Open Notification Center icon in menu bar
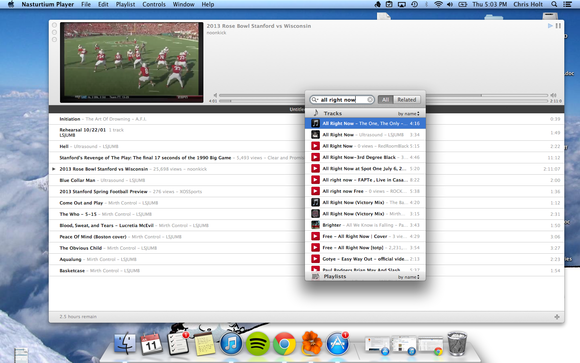The width and height of the screenshot is (580, 363). click(567, 4)
